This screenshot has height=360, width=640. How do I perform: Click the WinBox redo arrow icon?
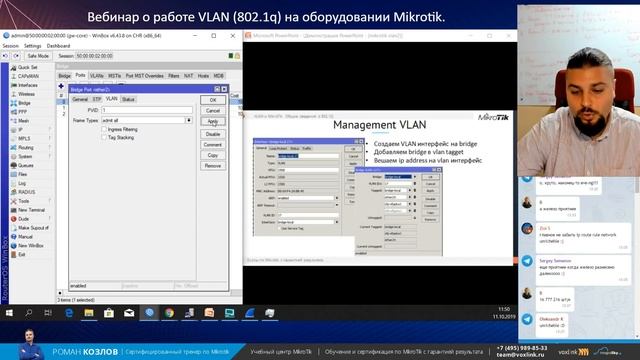[16, 56]
